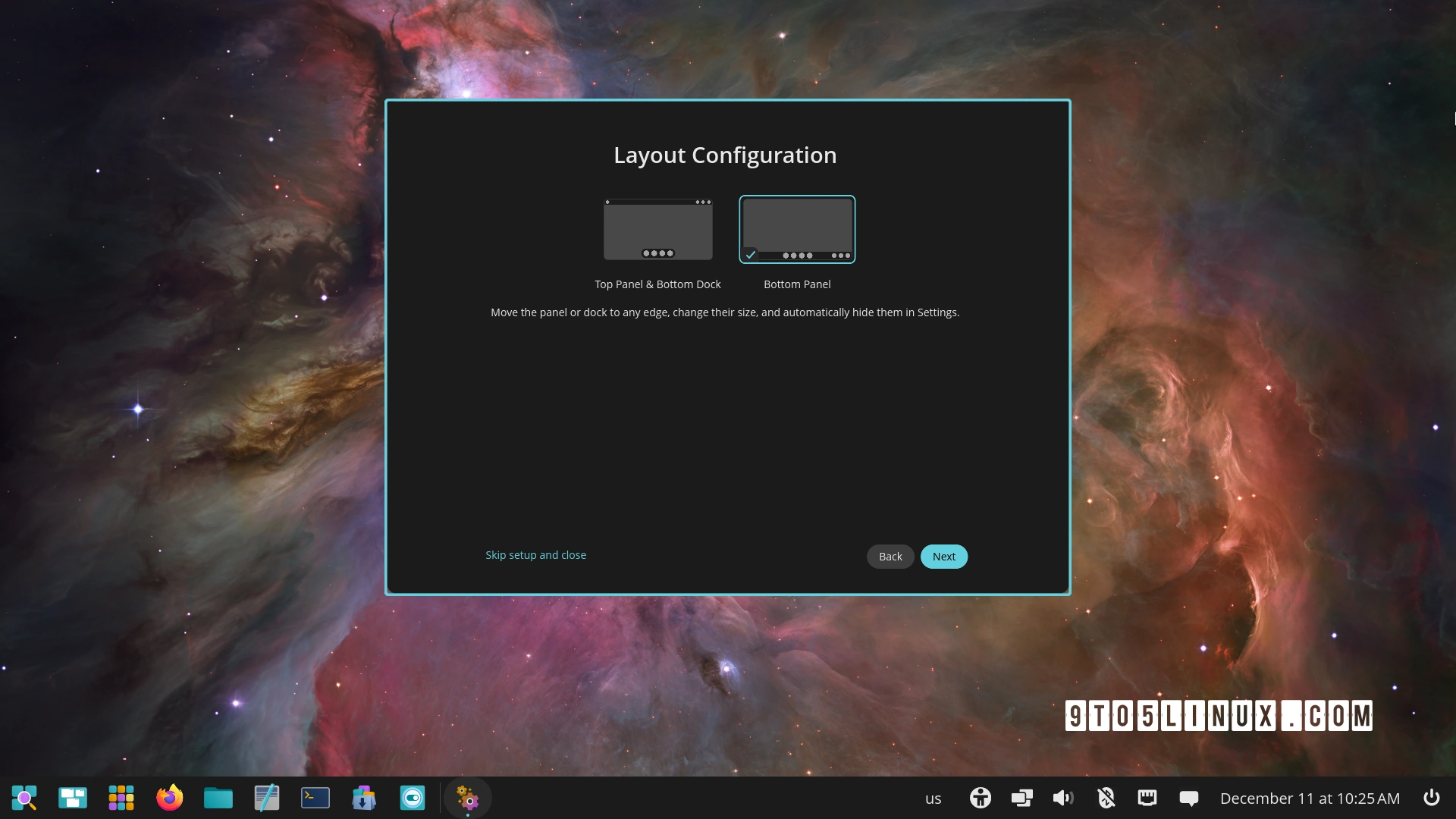This screenshot has height=819, width=1456.
Task: Open the power menu icon
Action: point(1431,798)
